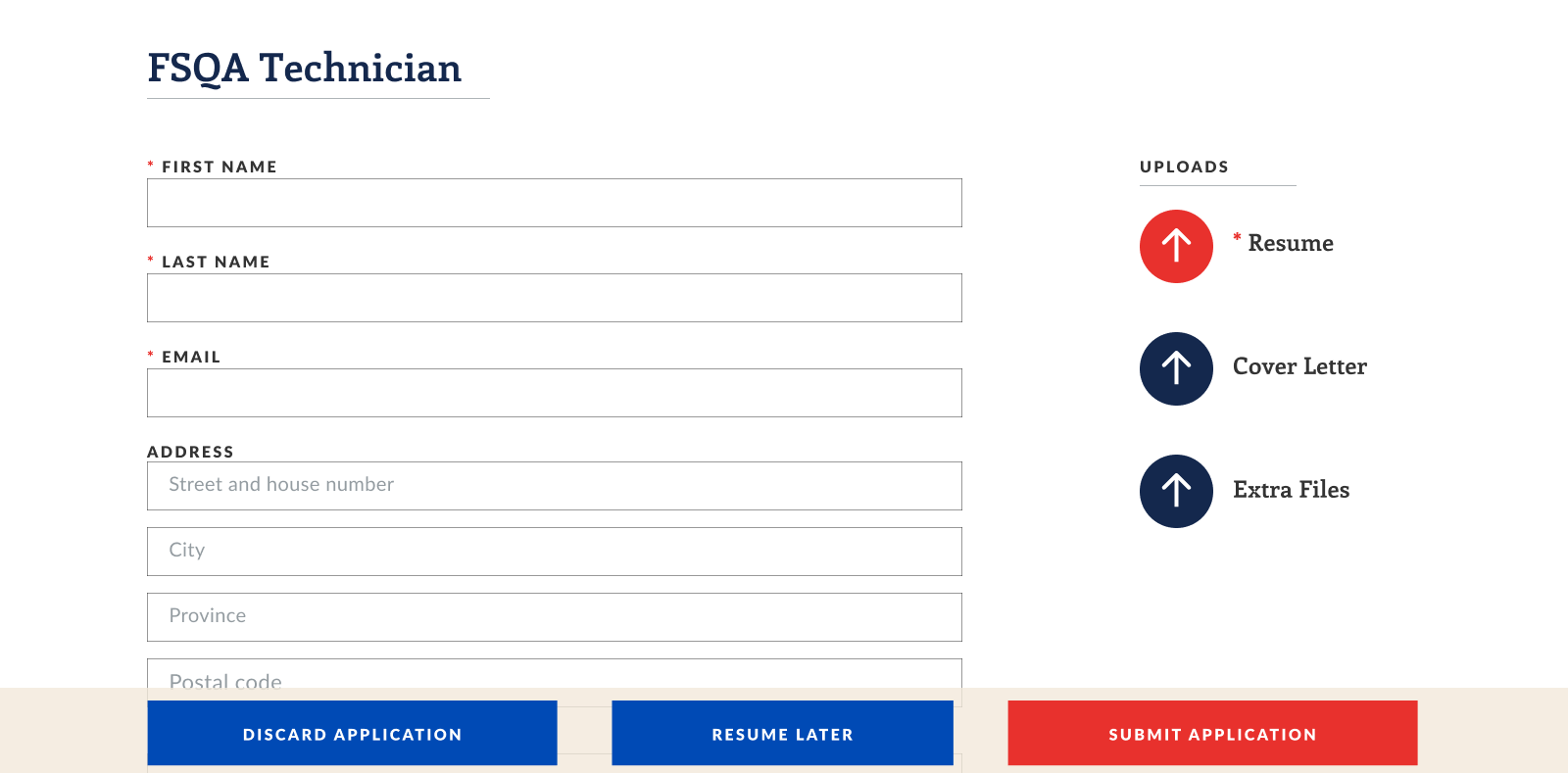1568x773 pixels.
Task: Click the Postal code field
Action: 555,674
